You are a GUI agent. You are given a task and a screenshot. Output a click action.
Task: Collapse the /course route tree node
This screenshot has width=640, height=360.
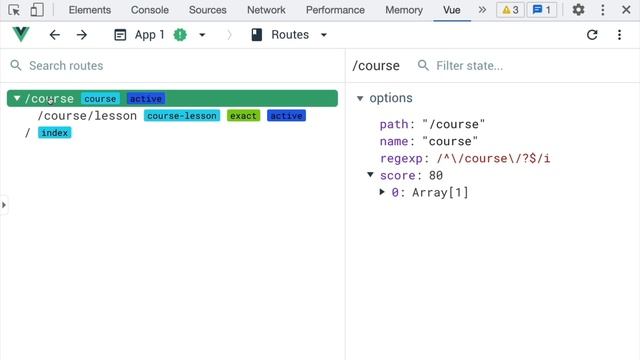pyautogui.click(x=17, y=98)
